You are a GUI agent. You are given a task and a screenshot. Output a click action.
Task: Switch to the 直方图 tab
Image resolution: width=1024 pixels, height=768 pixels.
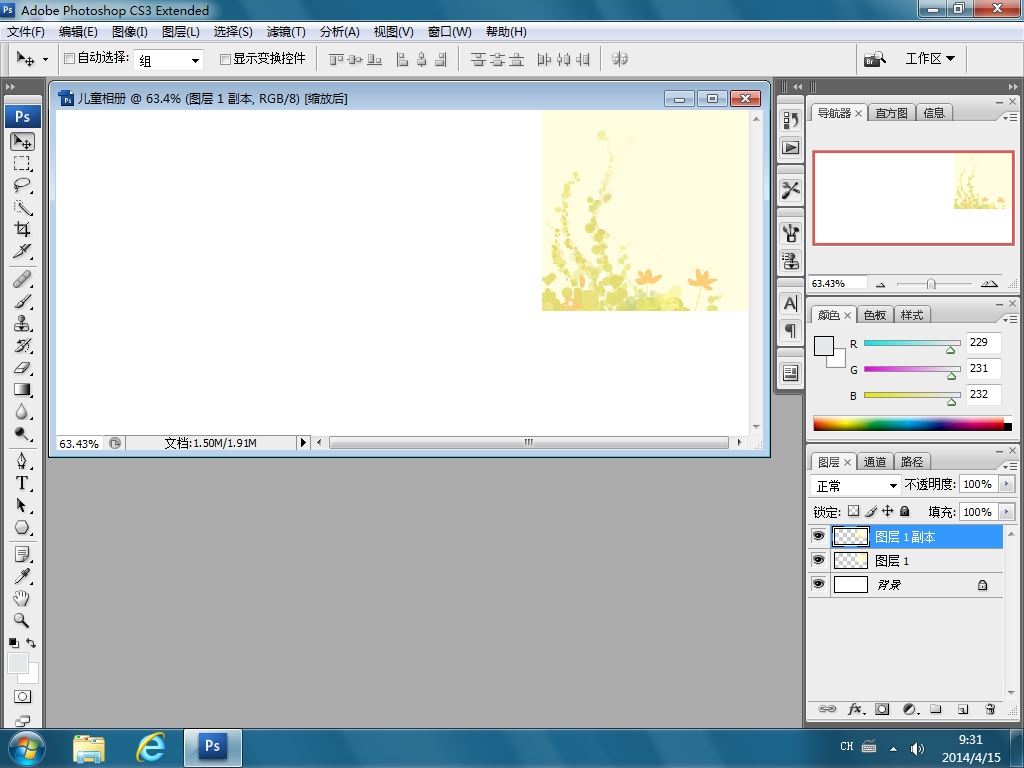pyautogui.click(x=891, y=113)
